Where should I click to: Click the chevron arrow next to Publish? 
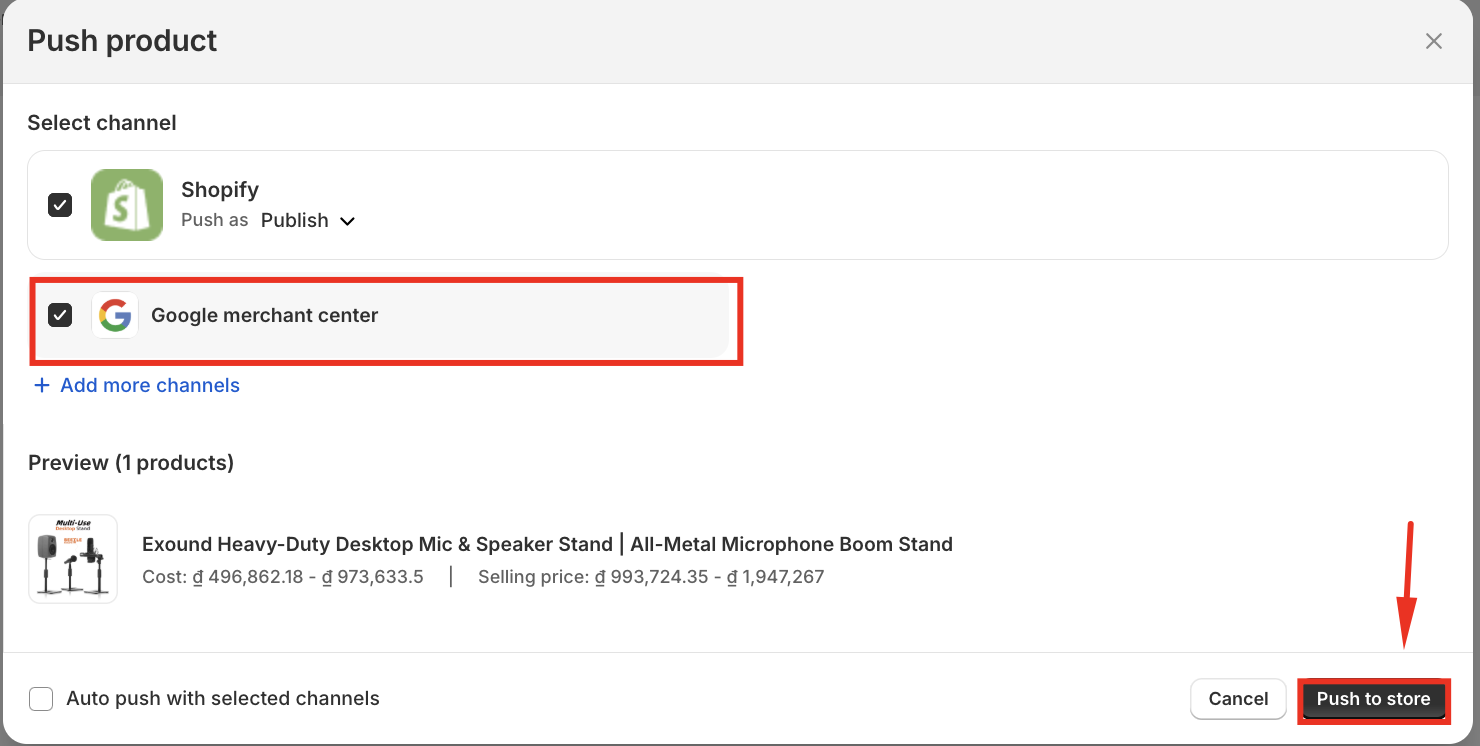(347, 221)
